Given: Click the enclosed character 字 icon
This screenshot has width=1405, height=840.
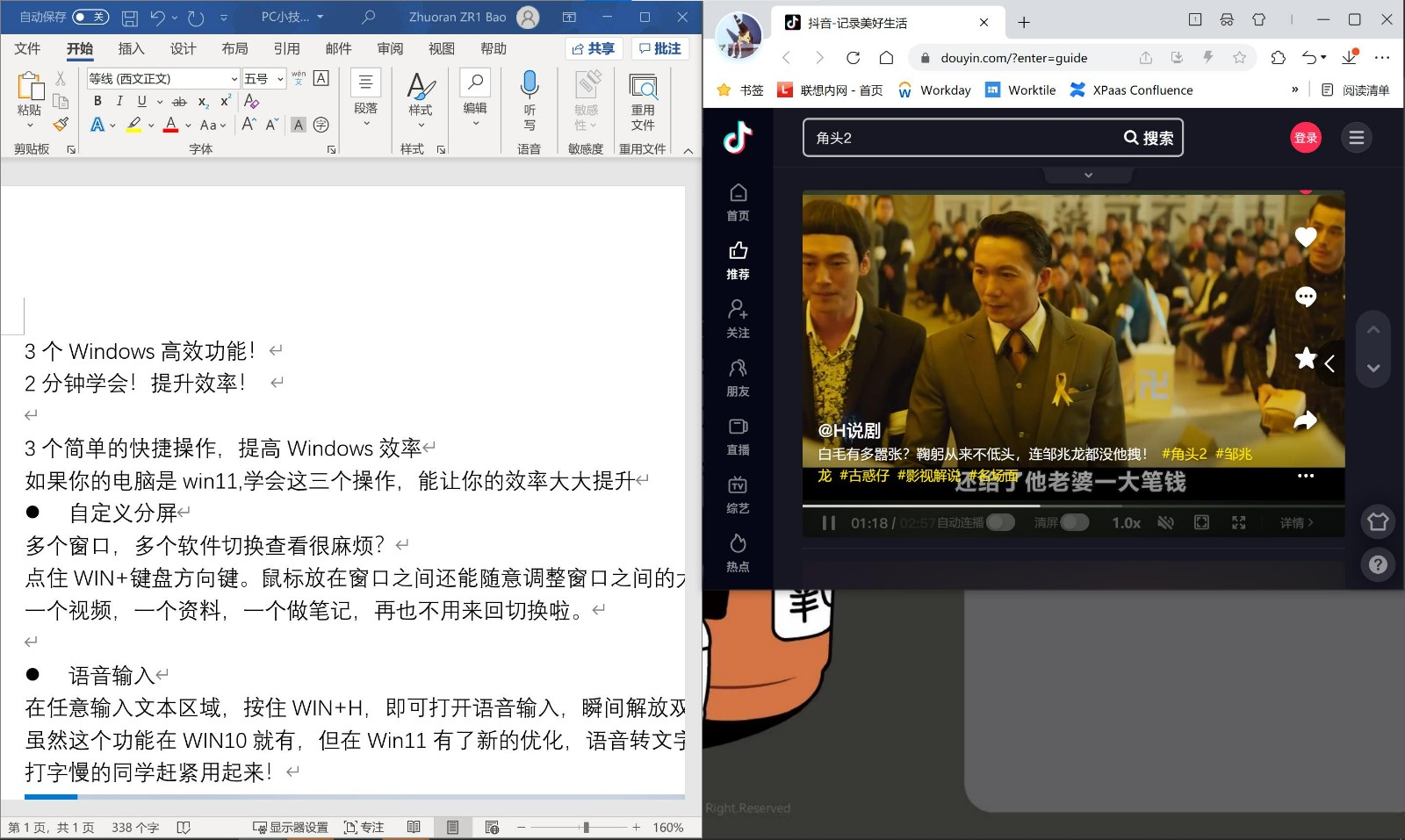Looking at the screenshot, I should pos(321,125).
